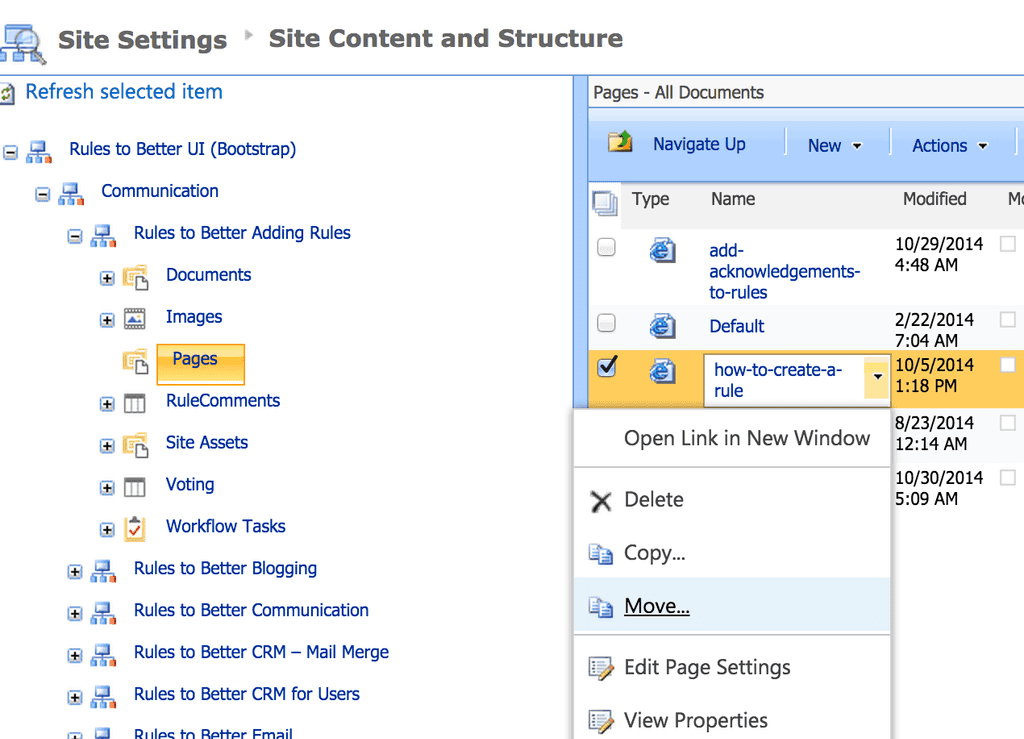
Task: Click the Images library icon in tree
Action: [135, 319]
